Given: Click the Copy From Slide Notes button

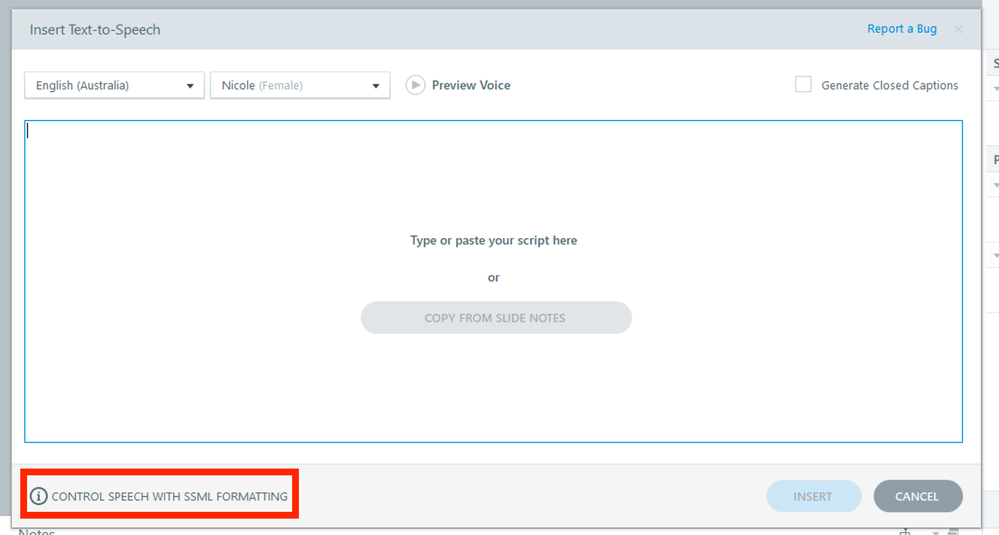Looking at the screenshot, I should [x=496, y=318].
